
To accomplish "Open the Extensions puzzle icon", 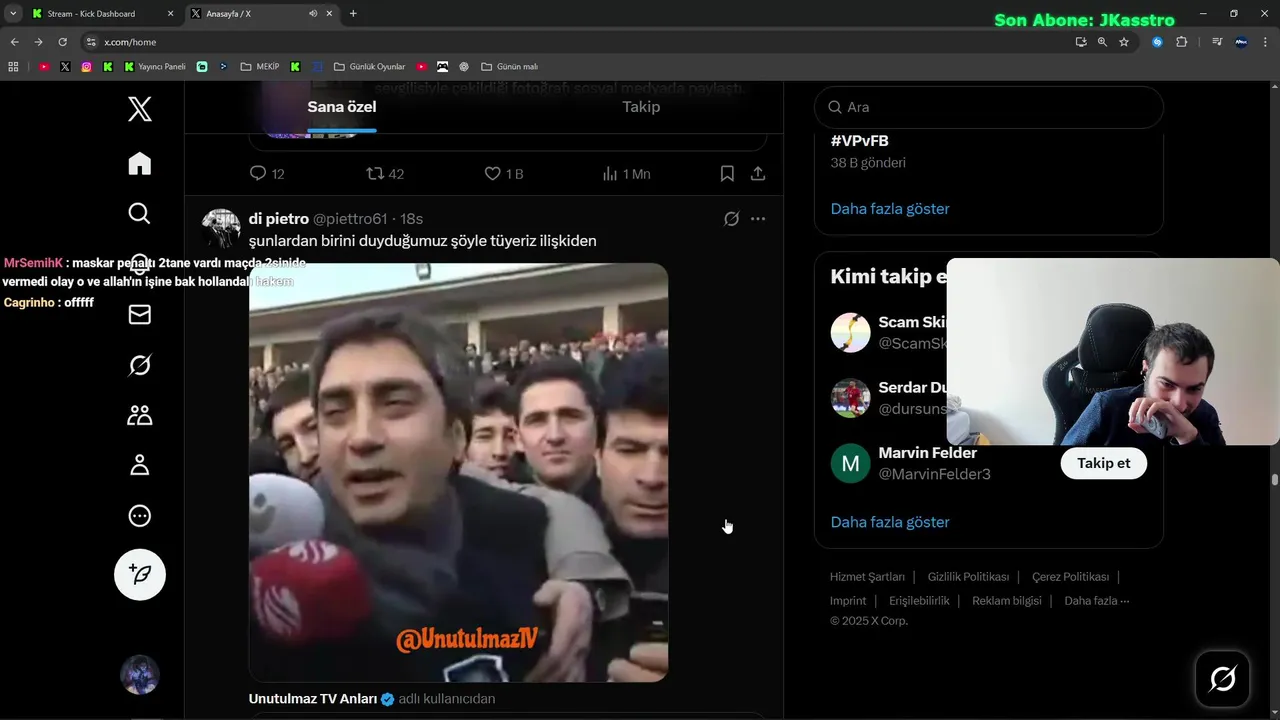I will pyautogui.click(x=1181, y=42).
